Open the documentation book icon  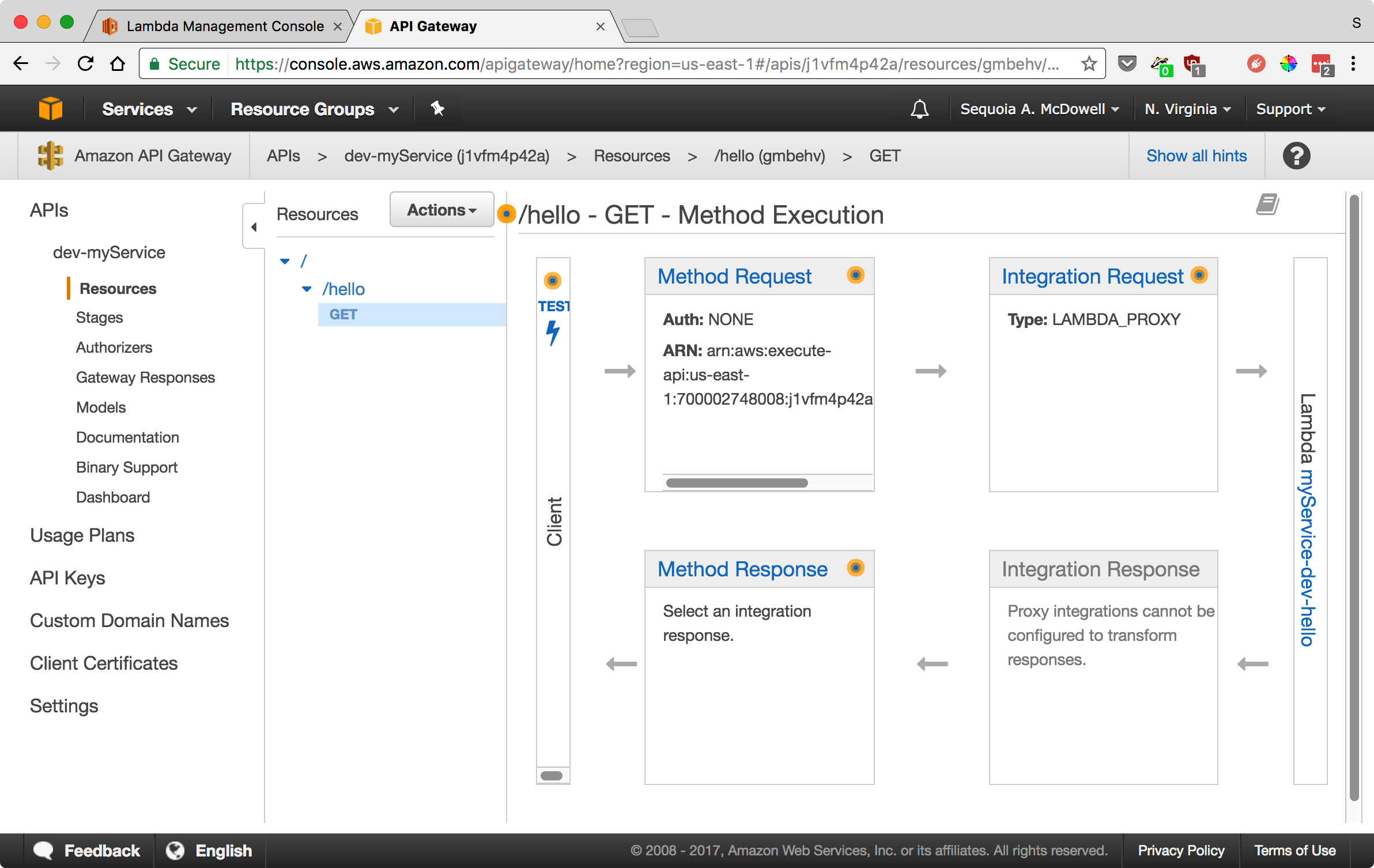point(1267,204)
